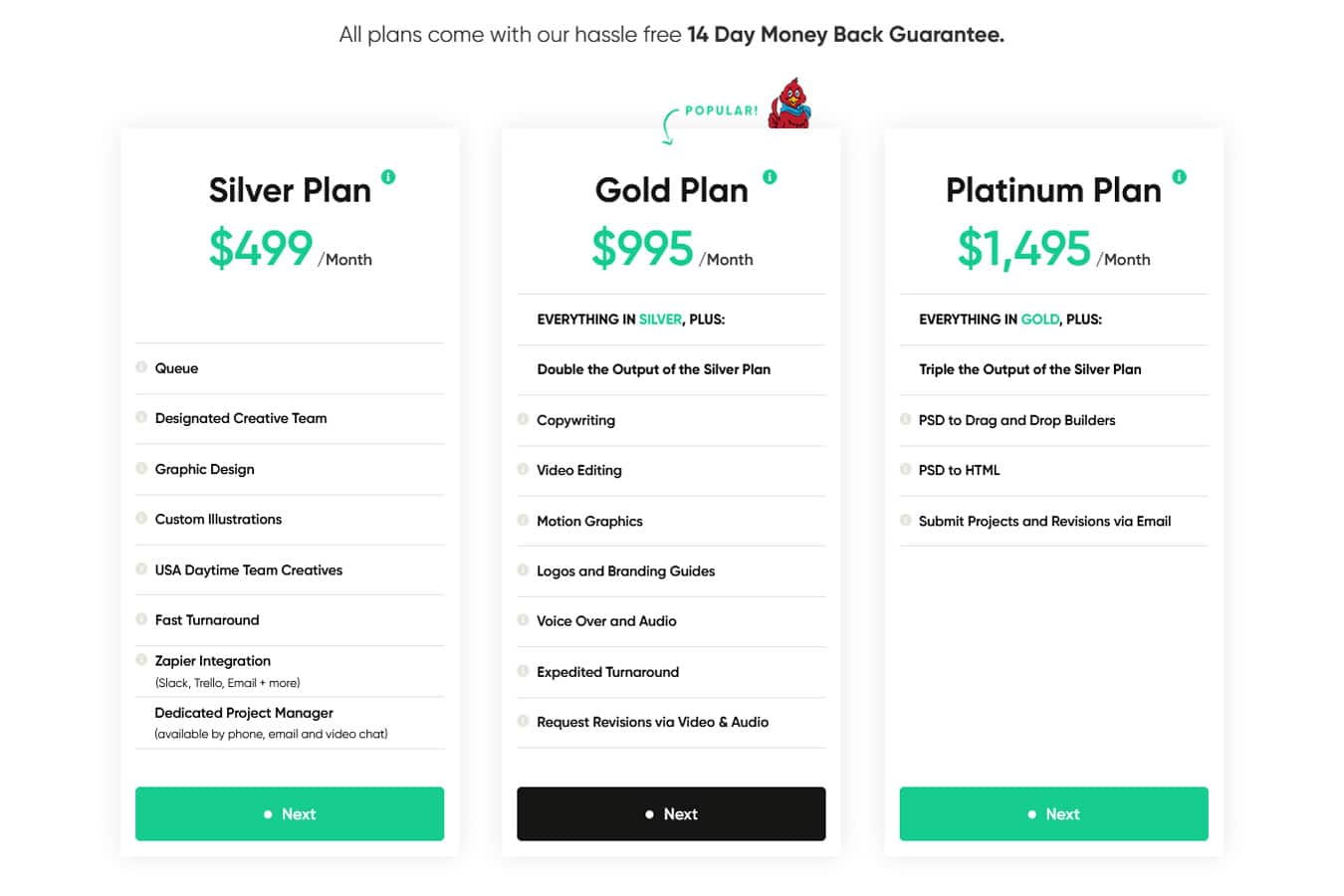Click info icon beside Video Editing
Image resolution: width=1344 pixels, height=896 pixels.
point(523,469)
